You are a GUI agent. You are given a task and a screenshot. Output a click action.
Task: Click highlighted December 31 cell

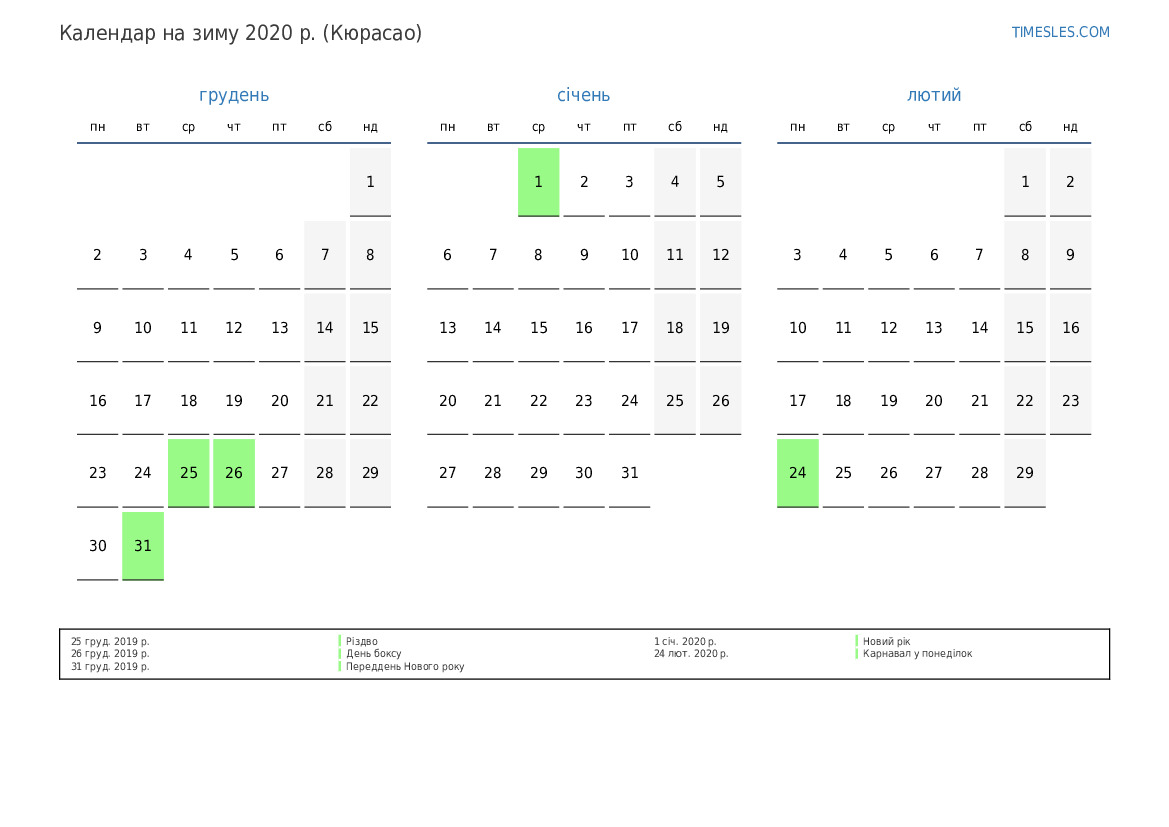click(143, 546)
